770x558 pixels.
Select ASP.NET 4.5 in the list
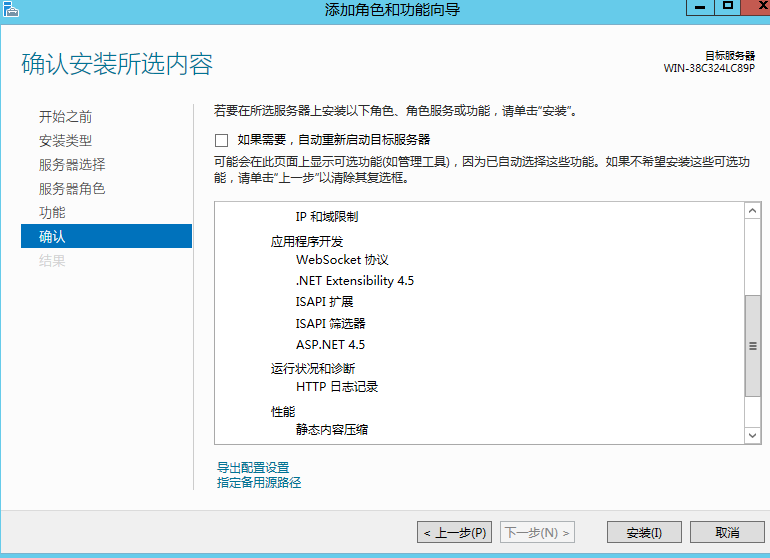point(330,345)
